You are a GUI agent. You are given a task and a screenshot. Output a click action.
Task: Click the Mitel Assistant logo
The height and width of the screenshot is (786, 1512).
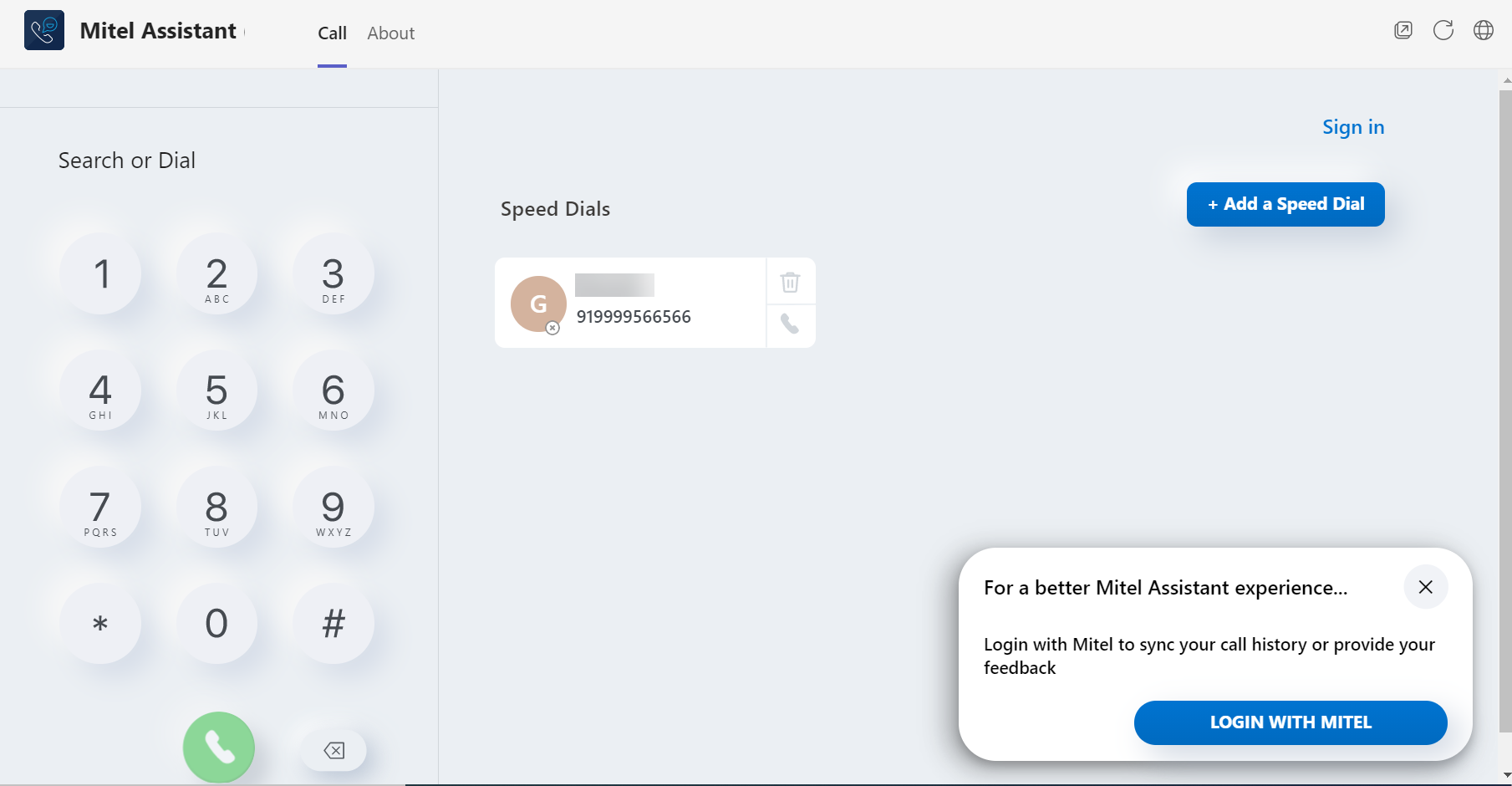43,29
